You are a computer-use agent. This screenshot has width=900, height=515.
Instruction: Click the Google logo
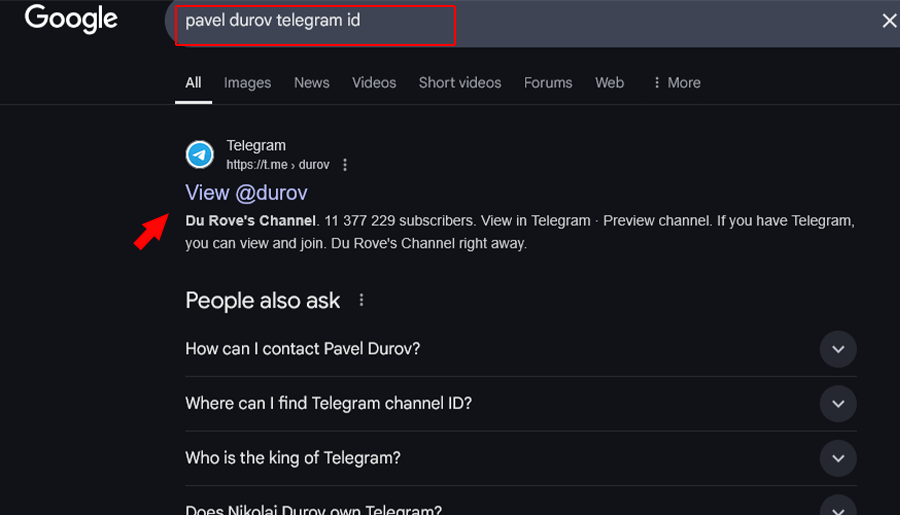[x=71, y=20]
